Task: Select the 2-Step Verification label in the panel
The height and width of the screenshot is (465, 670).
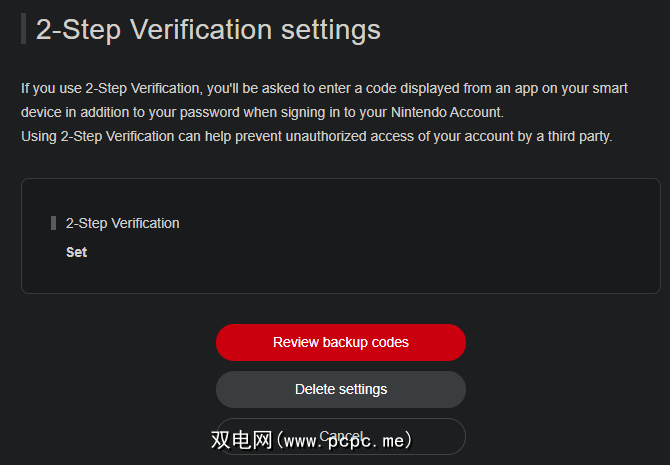Action: point(123,223)
